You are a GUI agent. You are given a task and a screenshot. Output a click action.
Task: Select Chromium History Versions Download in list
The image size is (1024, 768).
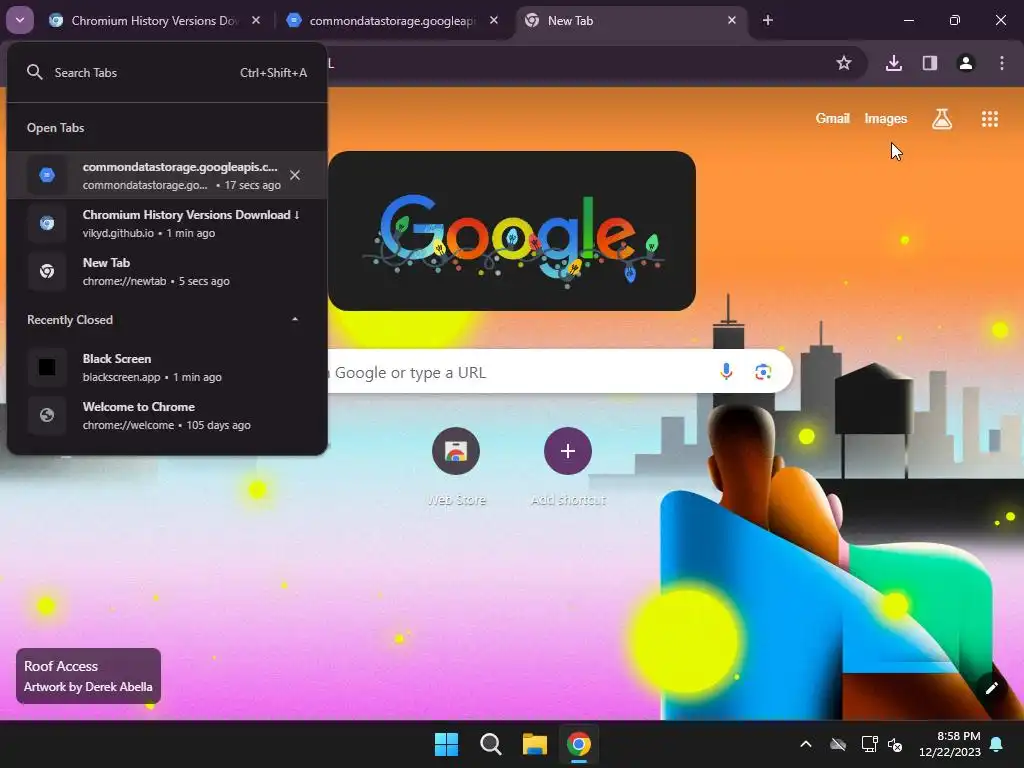(167, 223)
